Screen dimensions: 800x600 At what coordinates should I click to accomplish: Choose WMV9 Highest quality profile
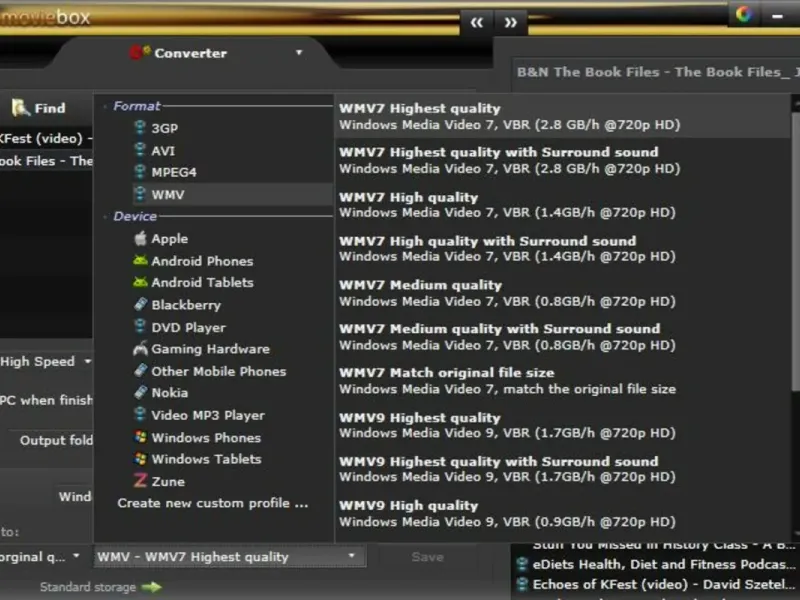point(562,425)
